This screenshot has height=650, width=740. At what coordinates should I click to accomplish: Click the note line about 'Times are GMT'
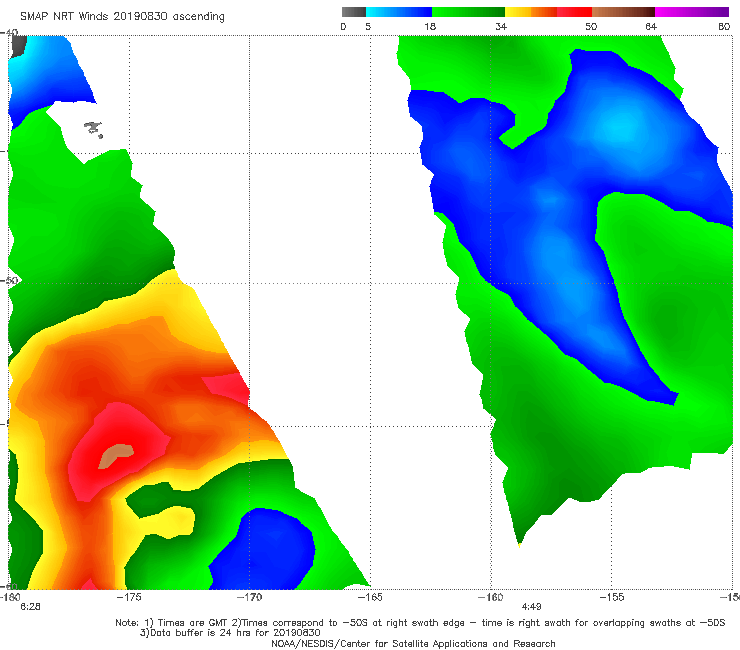click(420, 623)
